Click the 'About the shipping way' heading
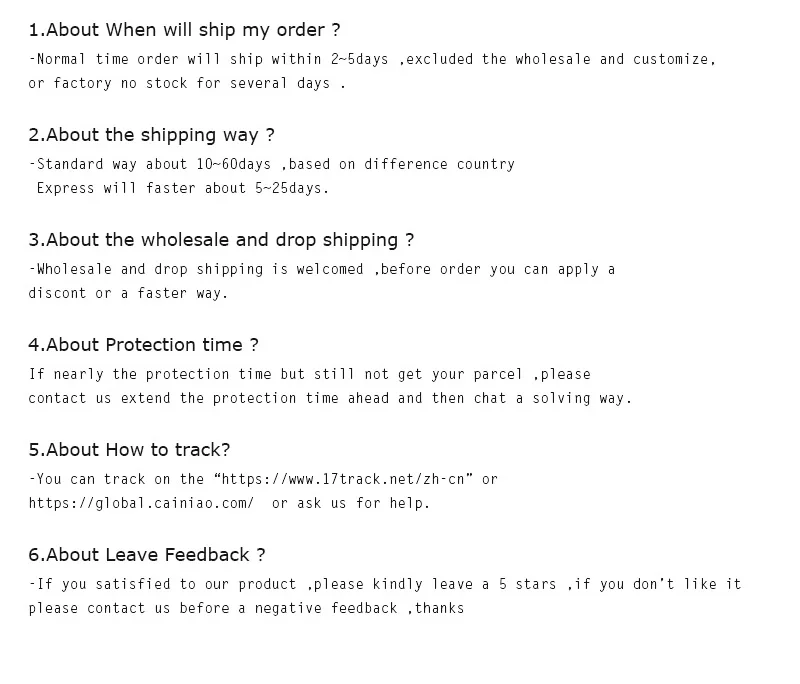This screenshot has width=800, height=684. click(x=151, y=135)
